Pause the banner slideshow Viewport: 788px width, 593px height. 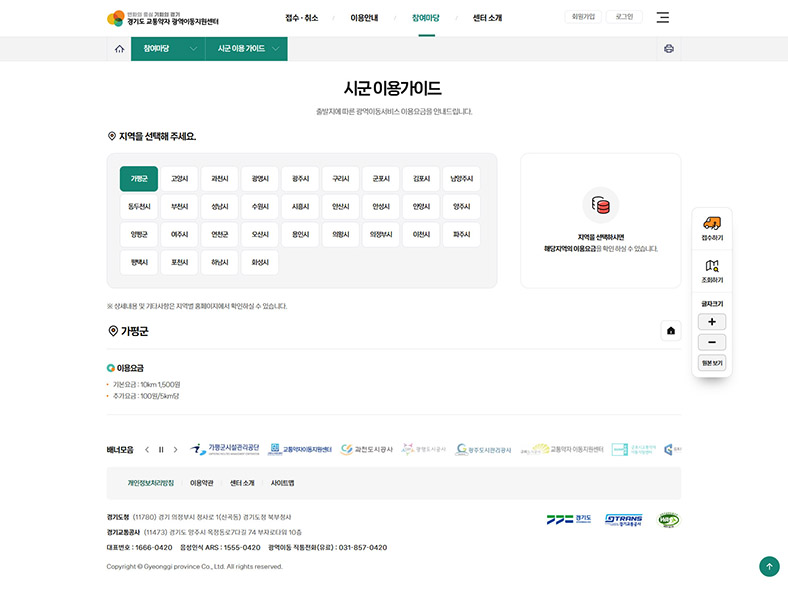click(161, 450)
